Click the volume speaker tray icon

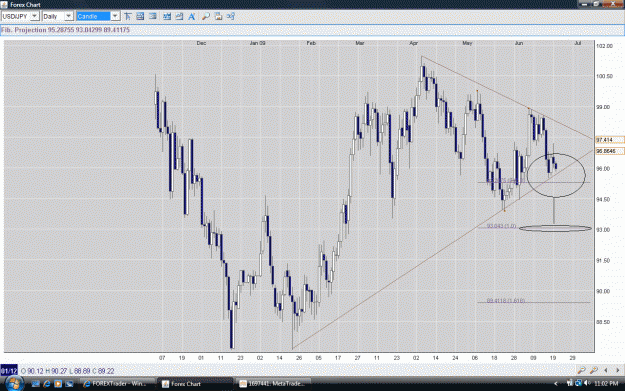588,383
